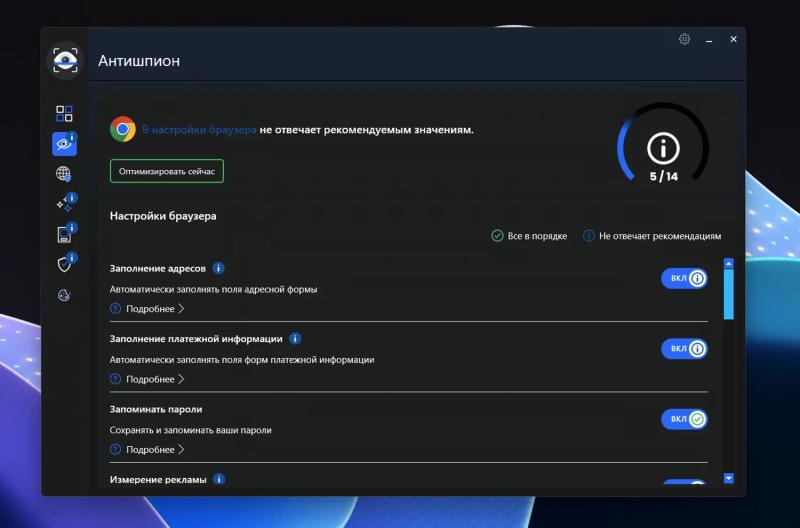Toggle the Заполнение адресов switch off

pos(684,279)
